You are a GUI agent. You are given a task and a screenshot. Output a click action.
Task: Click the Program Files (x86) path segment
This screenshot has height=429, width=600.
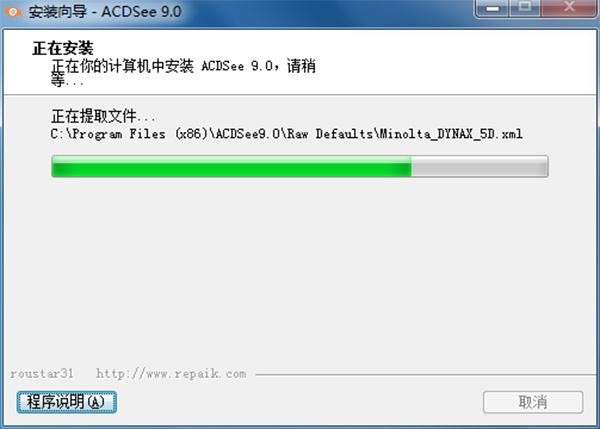(140, 134)
